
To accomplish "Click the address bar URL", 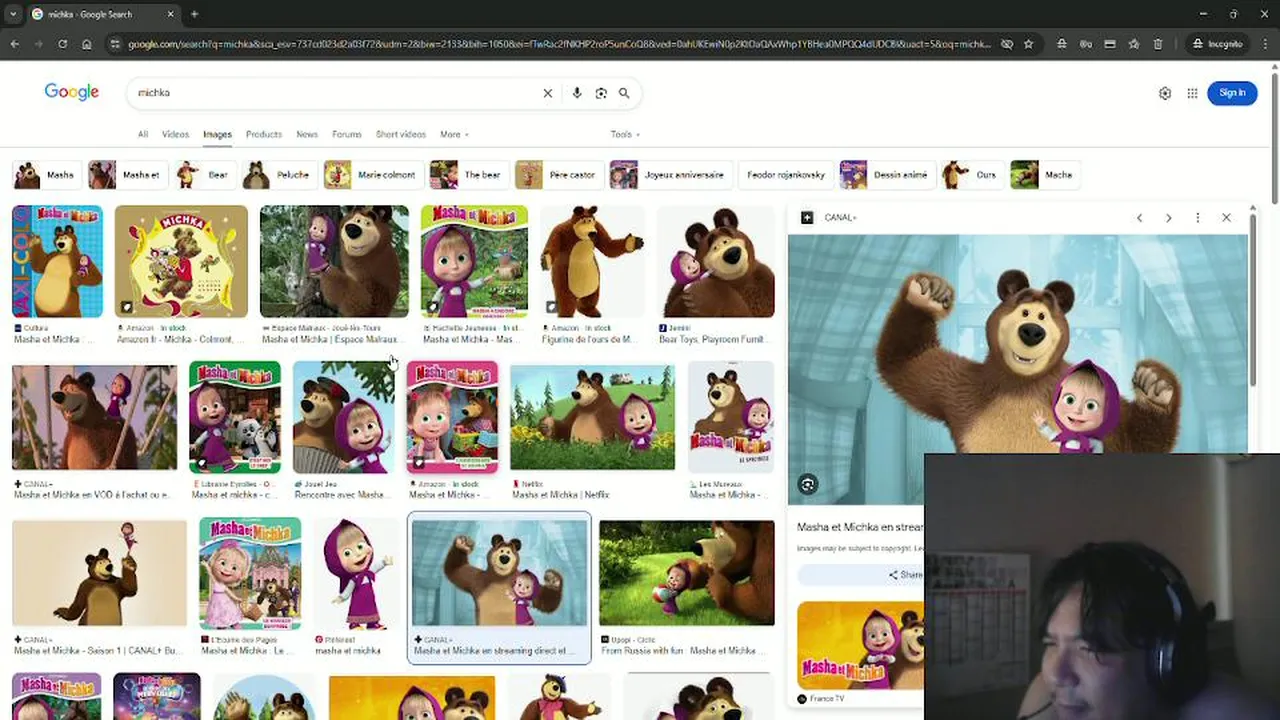I will [559, 44].
